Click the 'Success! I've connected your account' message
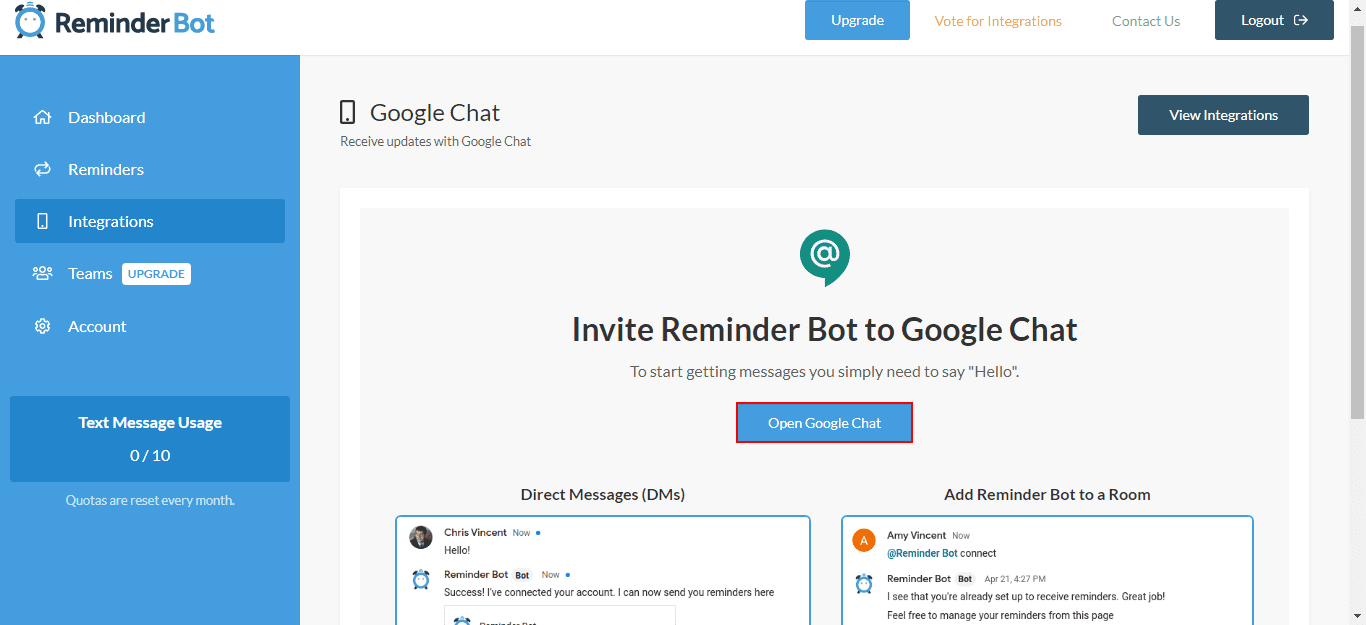1366x625 pixels. pos(609,592)
